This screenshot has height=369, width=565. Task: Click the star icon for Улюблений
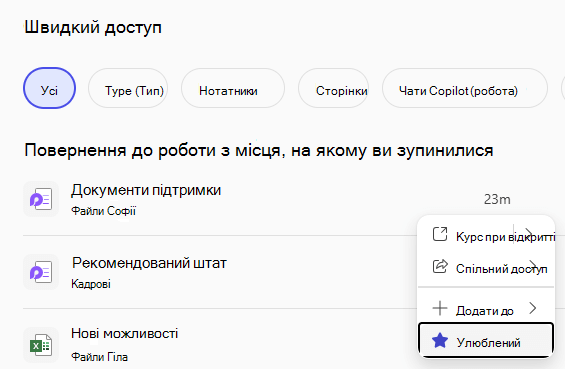point(440,341)
